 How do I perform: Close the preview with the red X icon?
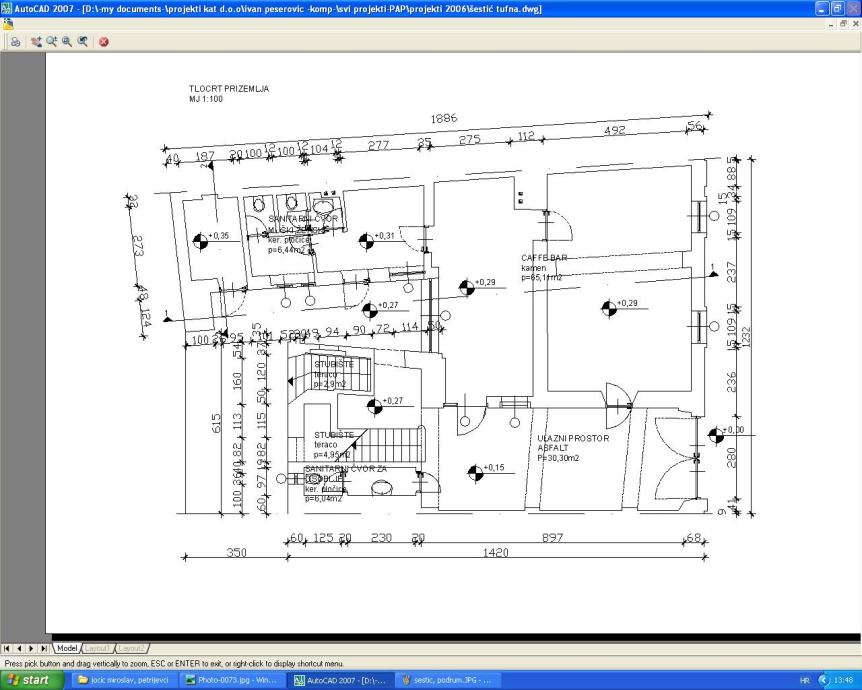pos(103,42)
